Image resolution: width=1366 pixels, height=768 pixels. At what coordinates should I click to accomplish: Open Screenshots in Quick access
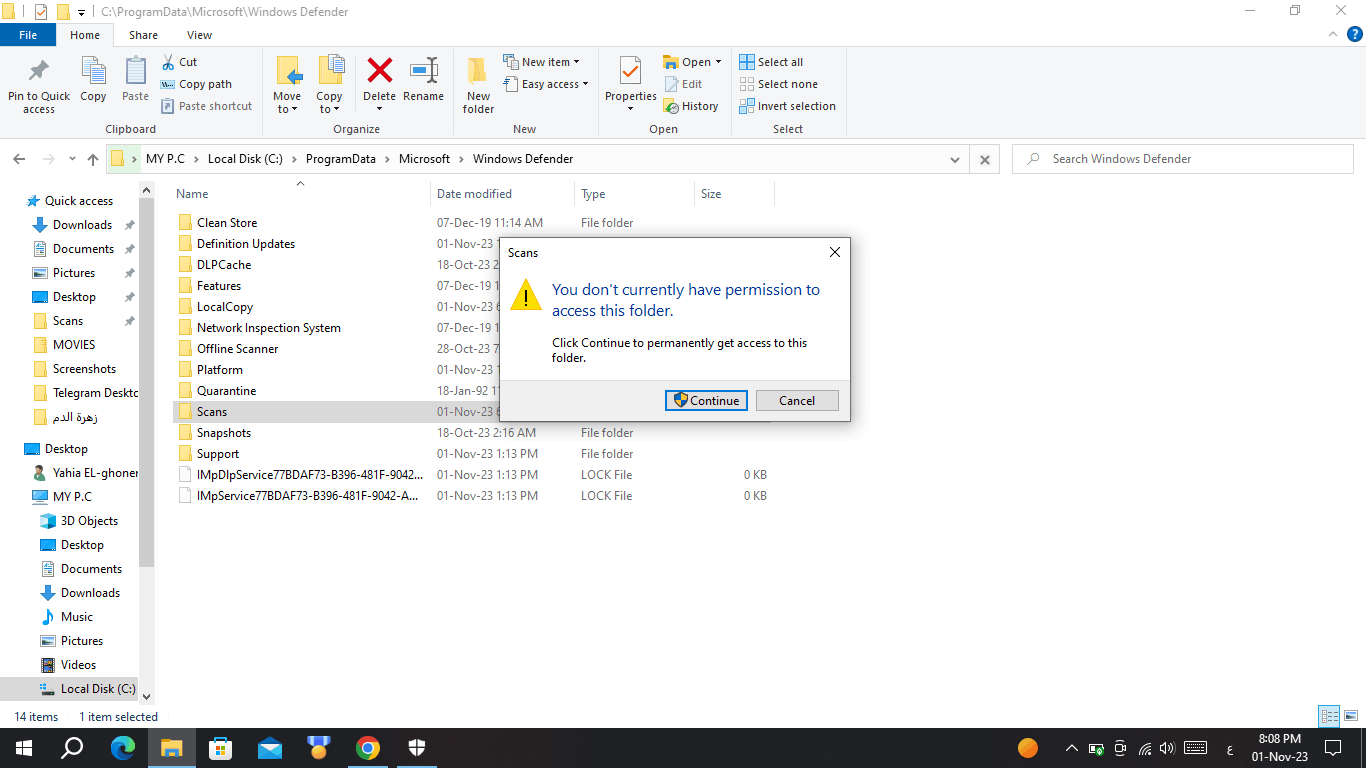84,369
